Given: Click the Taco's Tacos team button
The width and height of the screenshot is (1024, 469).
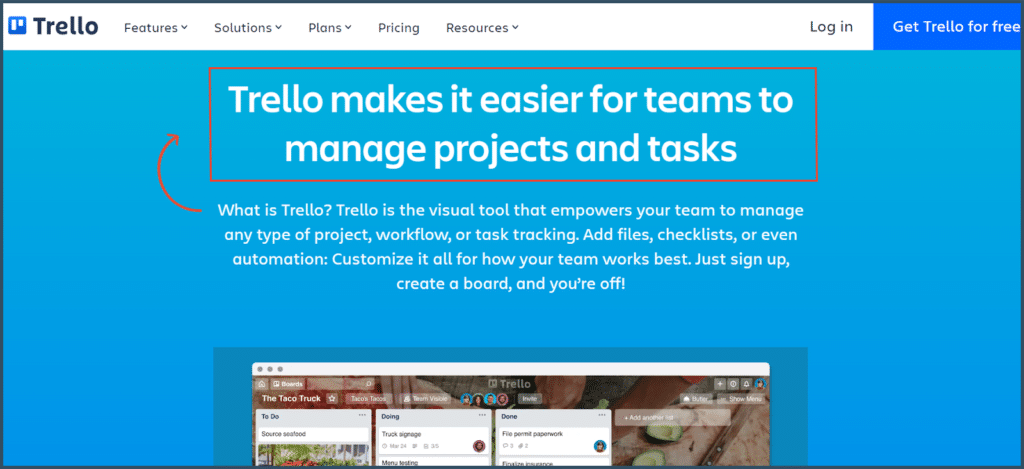Looking at the screenshot, I should [369, 398].
